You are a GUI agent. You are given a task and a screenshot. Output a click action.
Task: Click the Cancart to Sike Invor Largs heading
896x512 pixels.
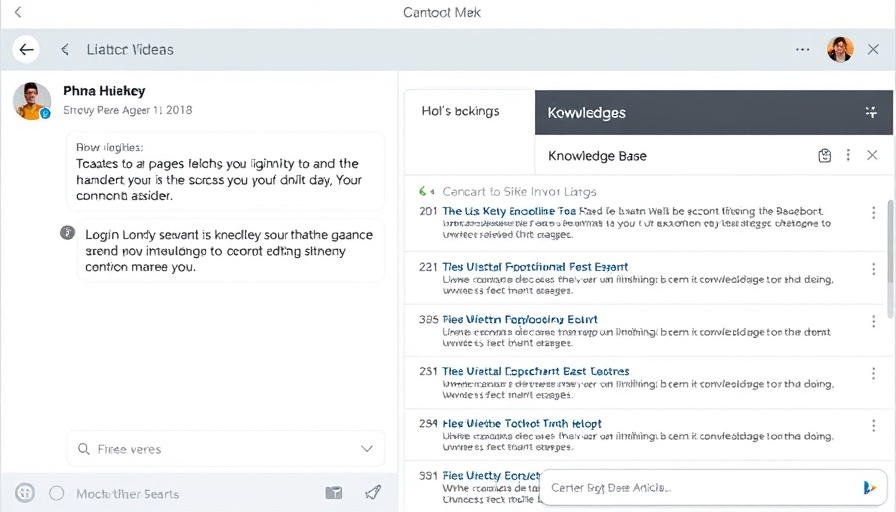(x=519, y=191)
